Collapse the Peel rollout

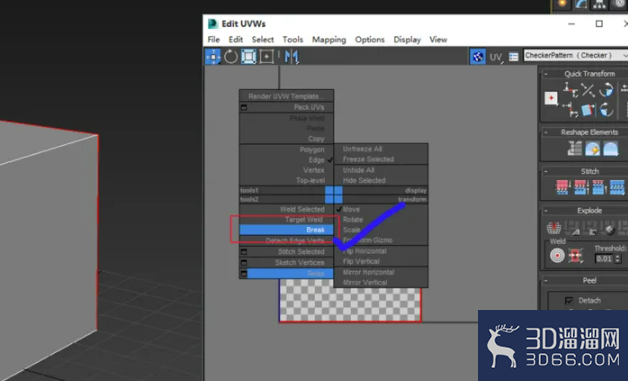(545, 280)
